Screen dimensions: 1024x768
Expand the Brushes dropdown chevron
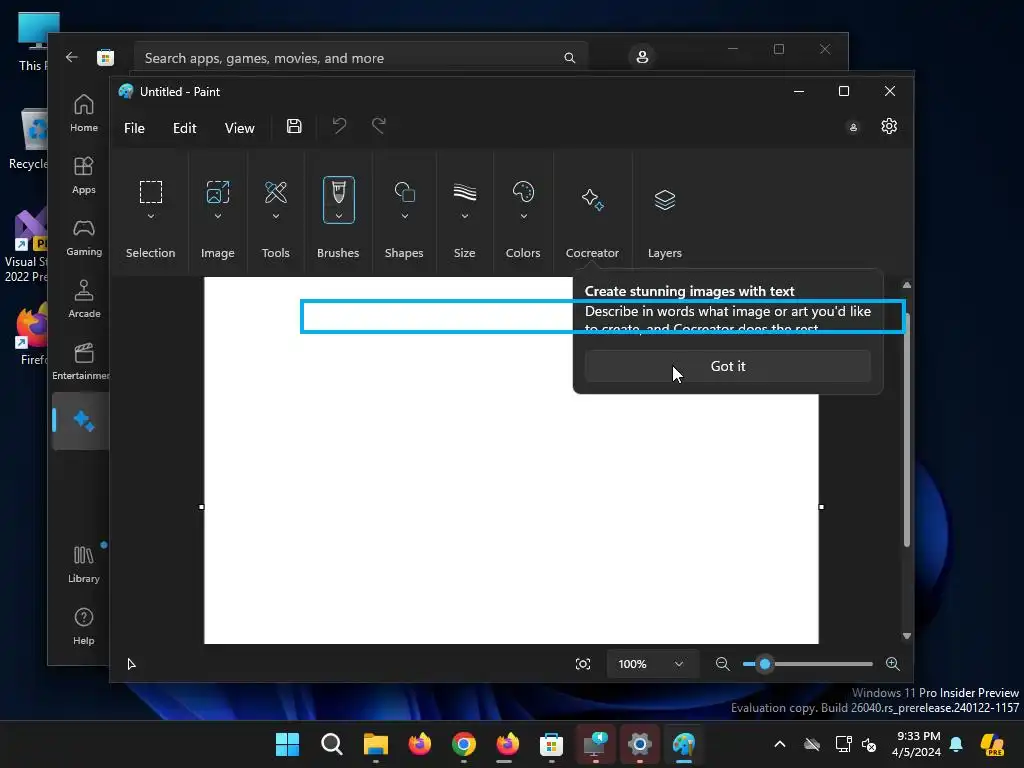pos(338,216)
